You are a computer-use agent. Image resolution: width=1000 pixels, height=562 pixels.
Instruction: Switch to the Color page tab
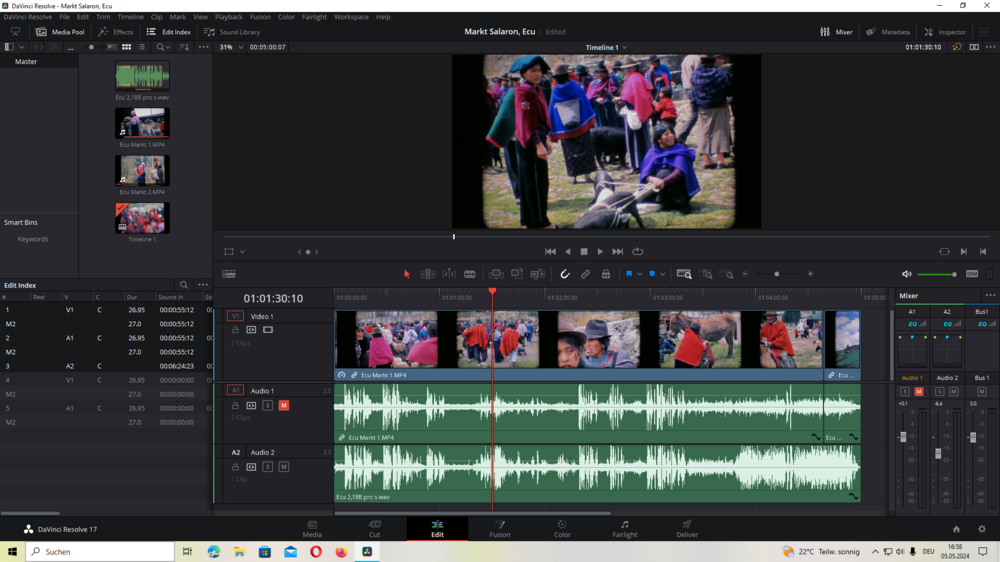[x=562, y=529]
